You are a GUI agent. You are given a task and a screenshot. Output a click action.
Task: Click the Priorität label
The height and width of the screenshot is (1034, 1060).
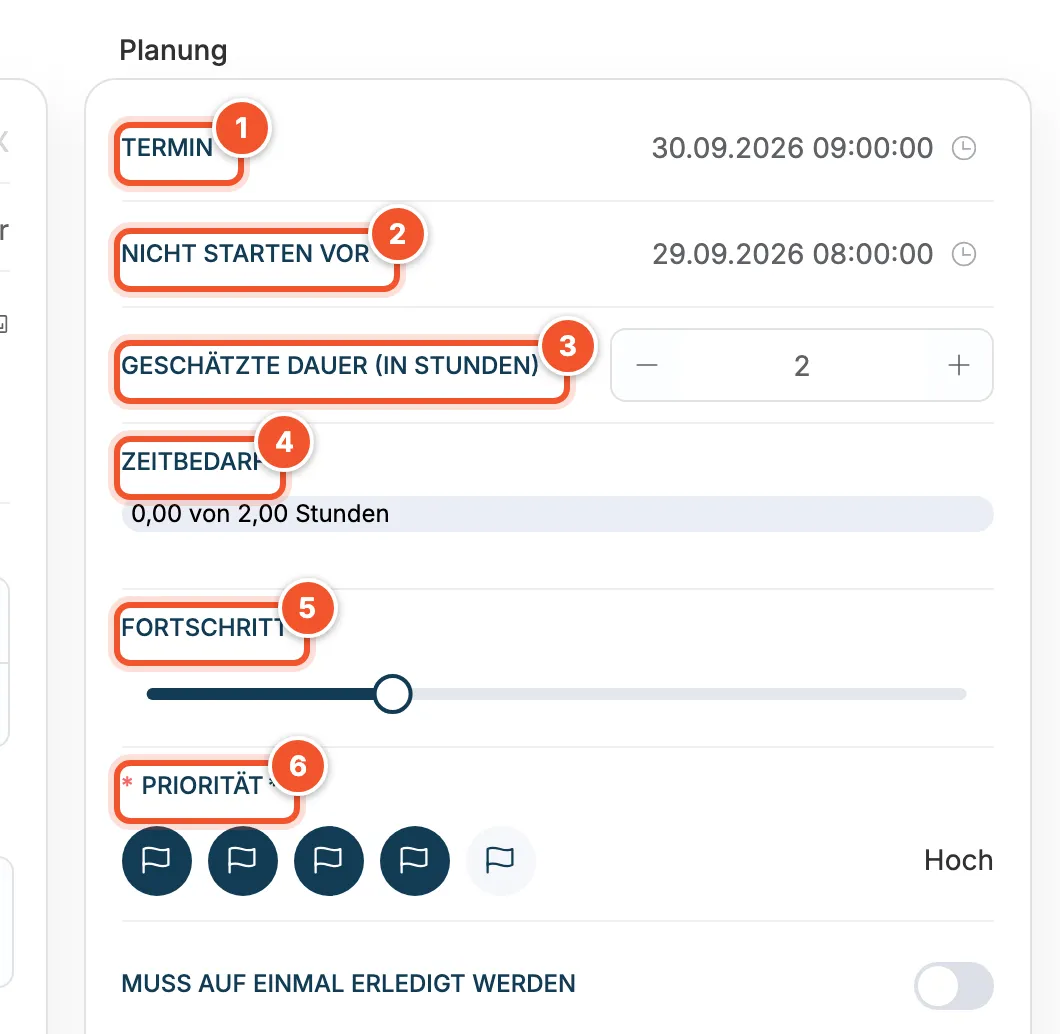pyautogui.click(x=201, y=785)
